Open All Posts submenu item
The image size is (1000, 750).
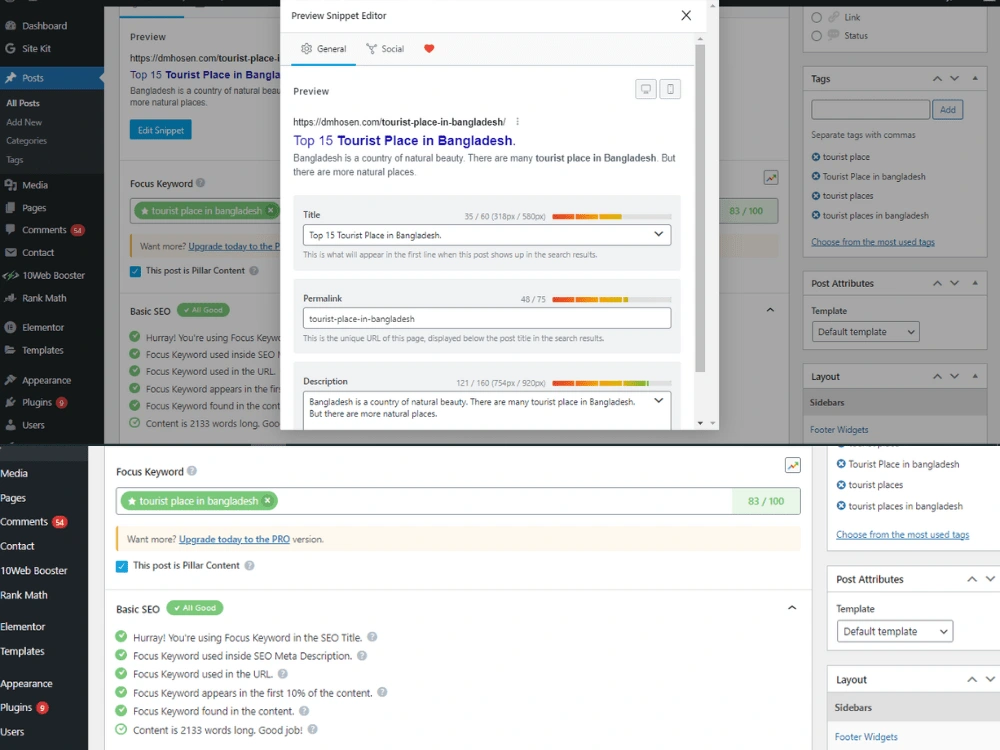coord(23,103)
